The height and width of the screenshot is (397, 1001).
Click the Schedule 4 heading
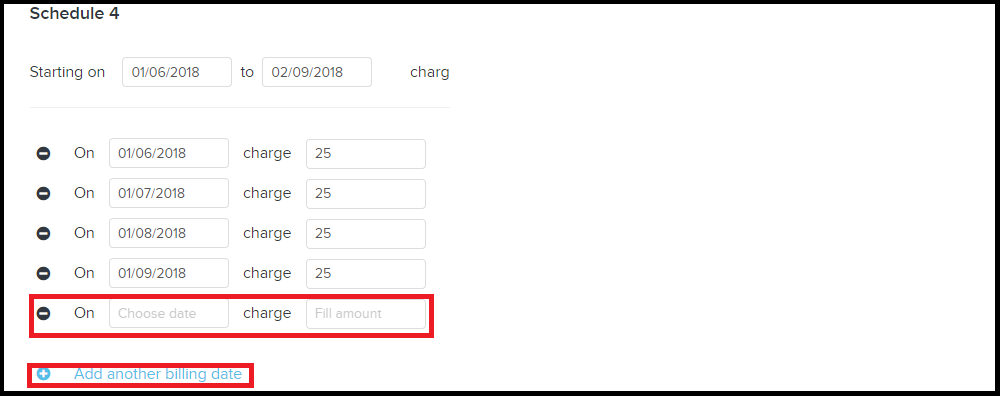(x=74, y=13)
